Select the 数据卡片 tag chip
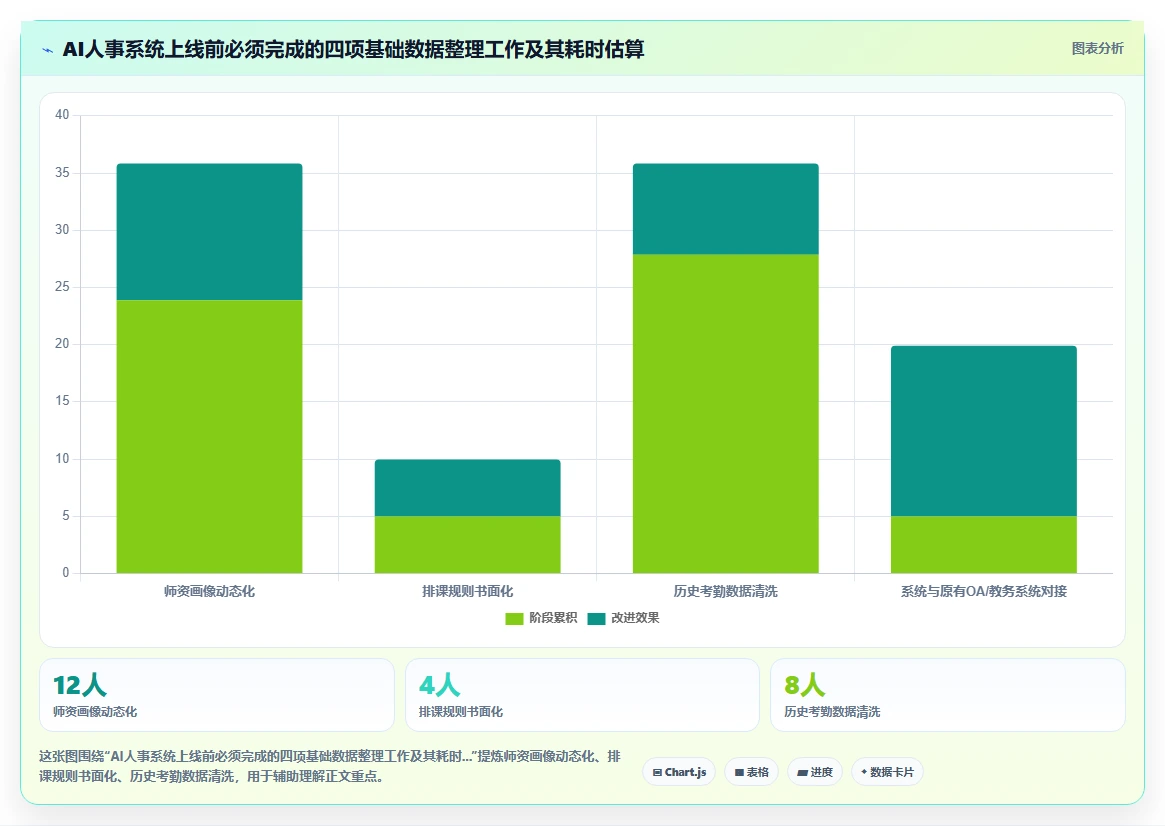 tap(887, 772)
